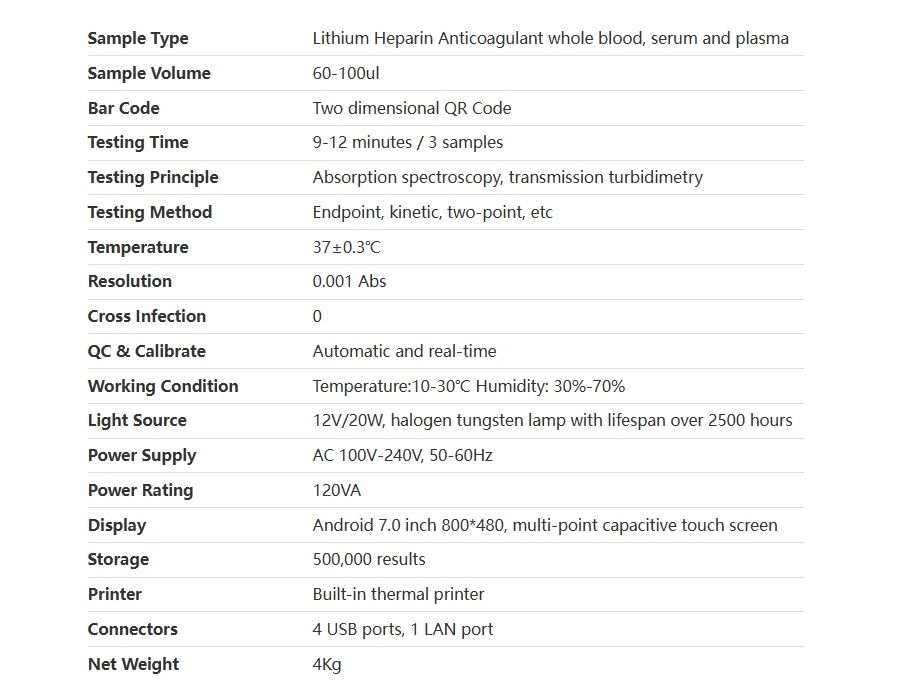Screen dimensions: 900x700
Task: Click the Testing Method label
Action: tap(150, 212)
